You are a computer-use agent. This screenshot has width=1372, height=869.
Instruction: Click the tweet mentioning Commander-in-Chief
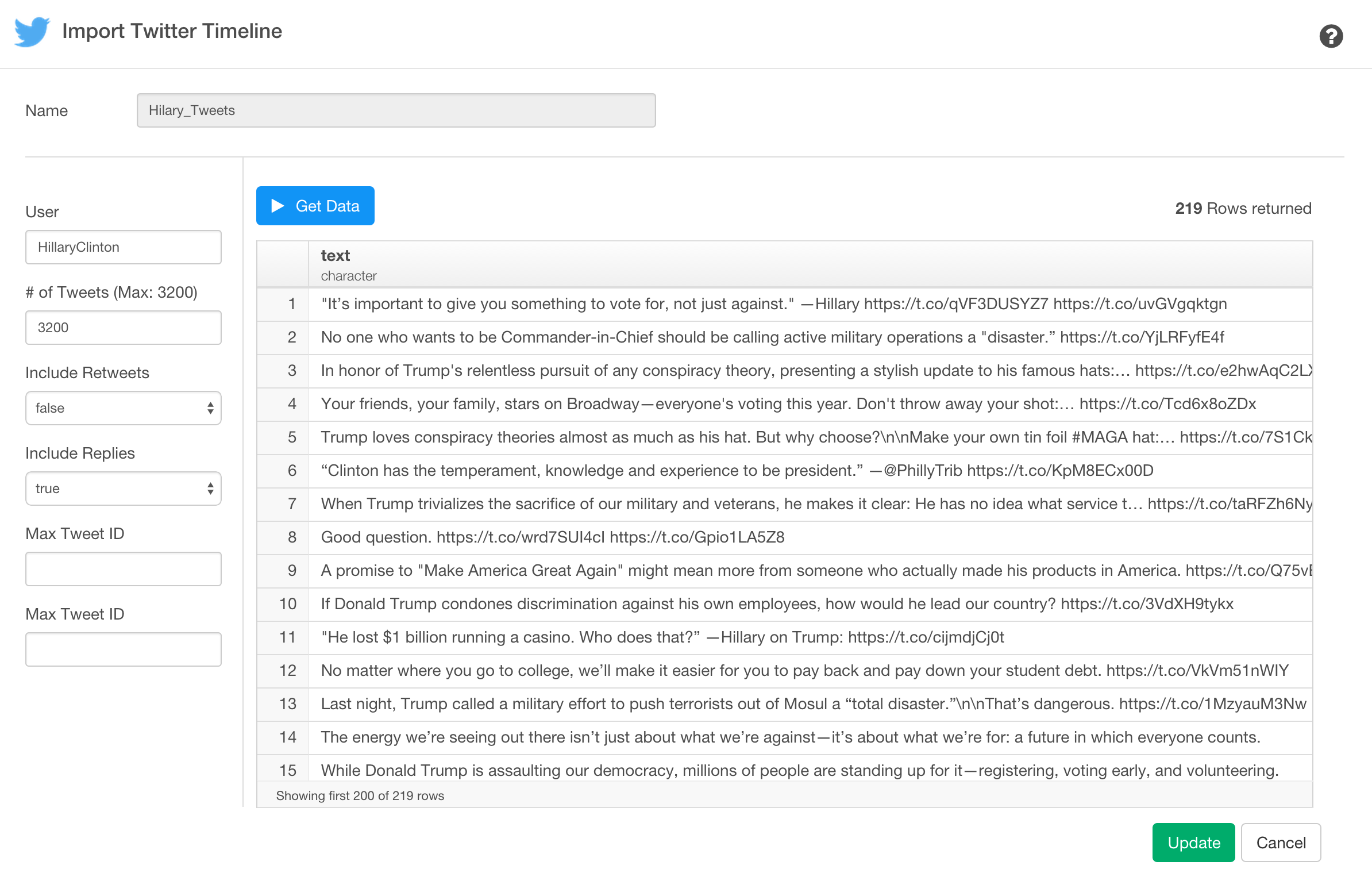point(689,337)
